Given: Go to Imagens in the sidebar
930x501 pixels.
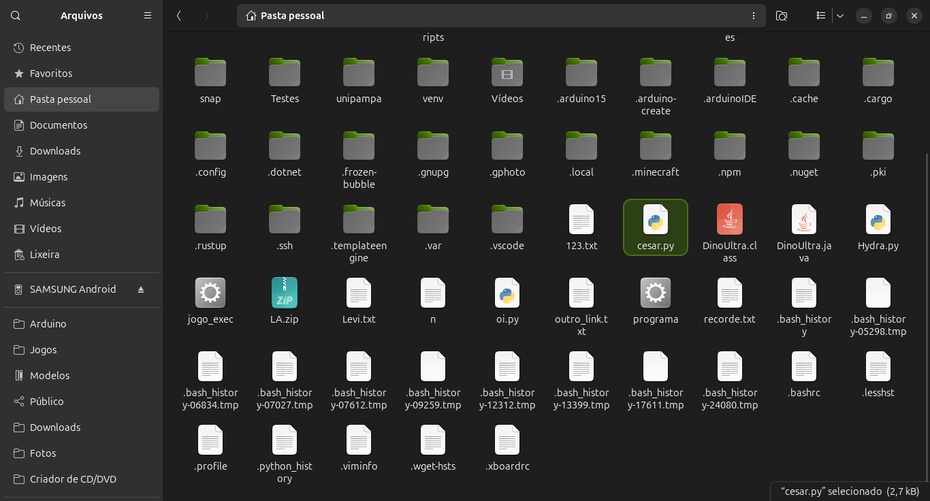Looking at the screenshot, I should (x=81, y=177).
